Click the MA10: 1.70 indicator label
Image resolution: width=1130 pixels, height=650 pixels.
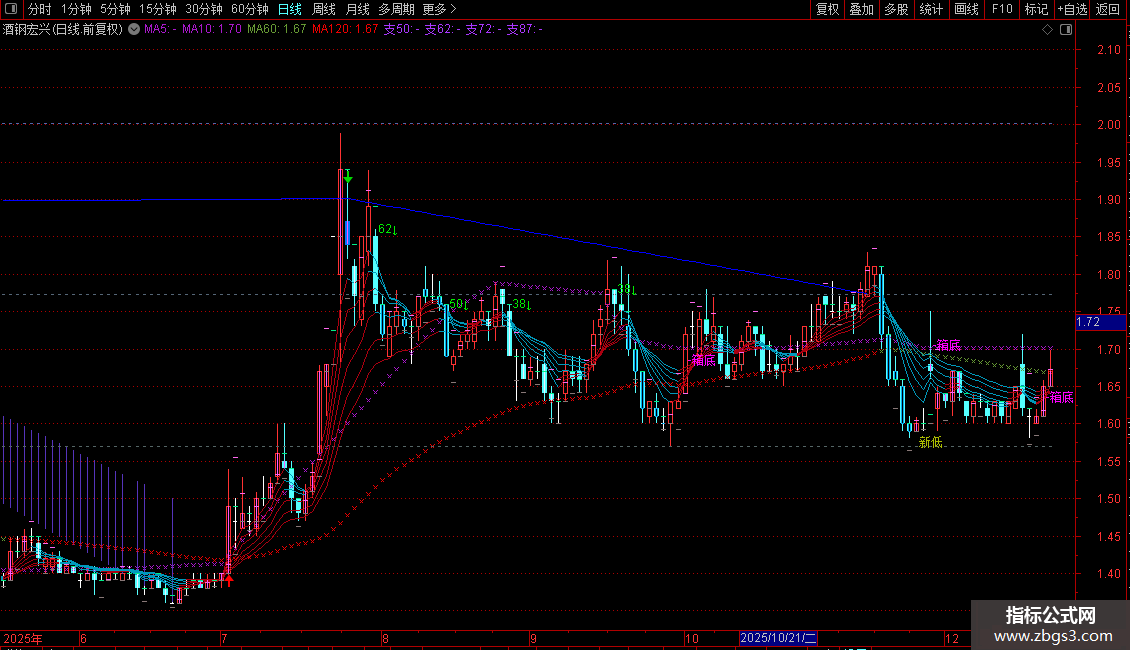pos(212,30)
